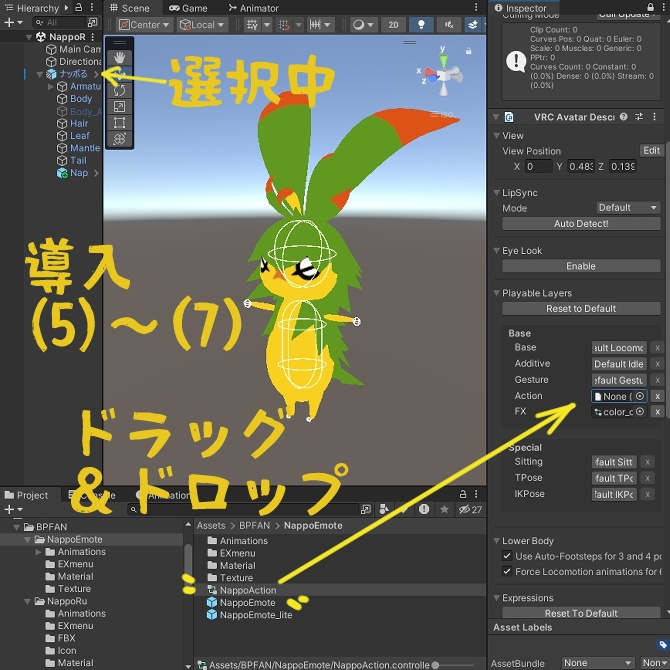Select NappoAction controller asset
This screenshot has width=670, height=670.
point(247,590)
